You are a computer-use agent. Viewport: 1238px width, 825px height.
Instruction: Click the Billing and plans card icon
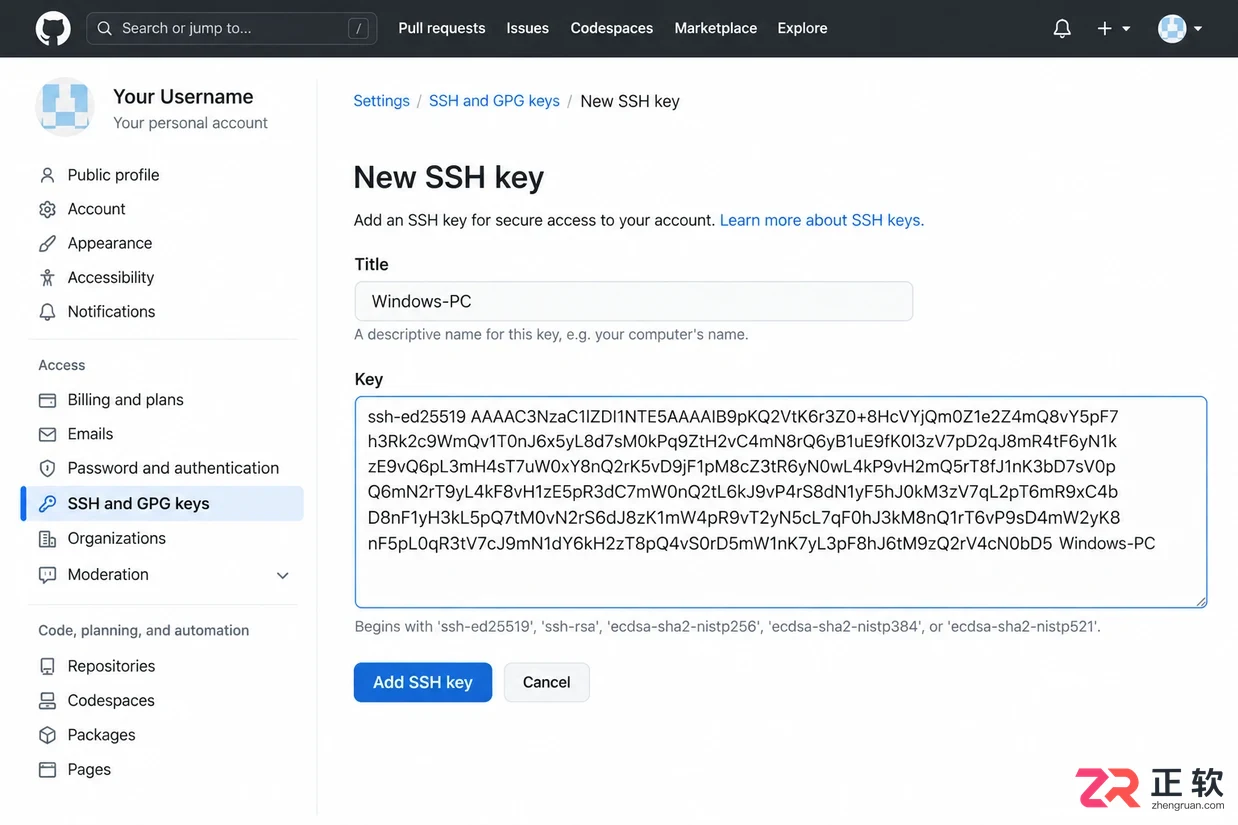(47, 400)
